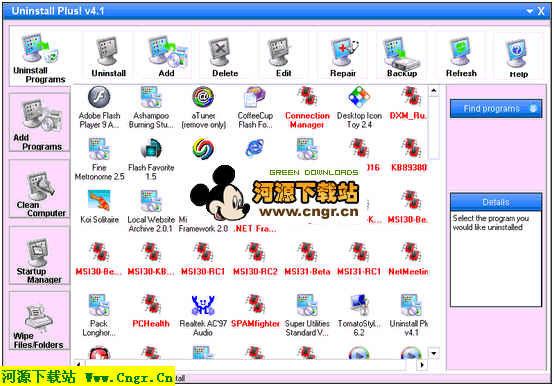This screenshot has width=555, height=386.
Task: Refresh the program list
Action: [x=461, y=57]
